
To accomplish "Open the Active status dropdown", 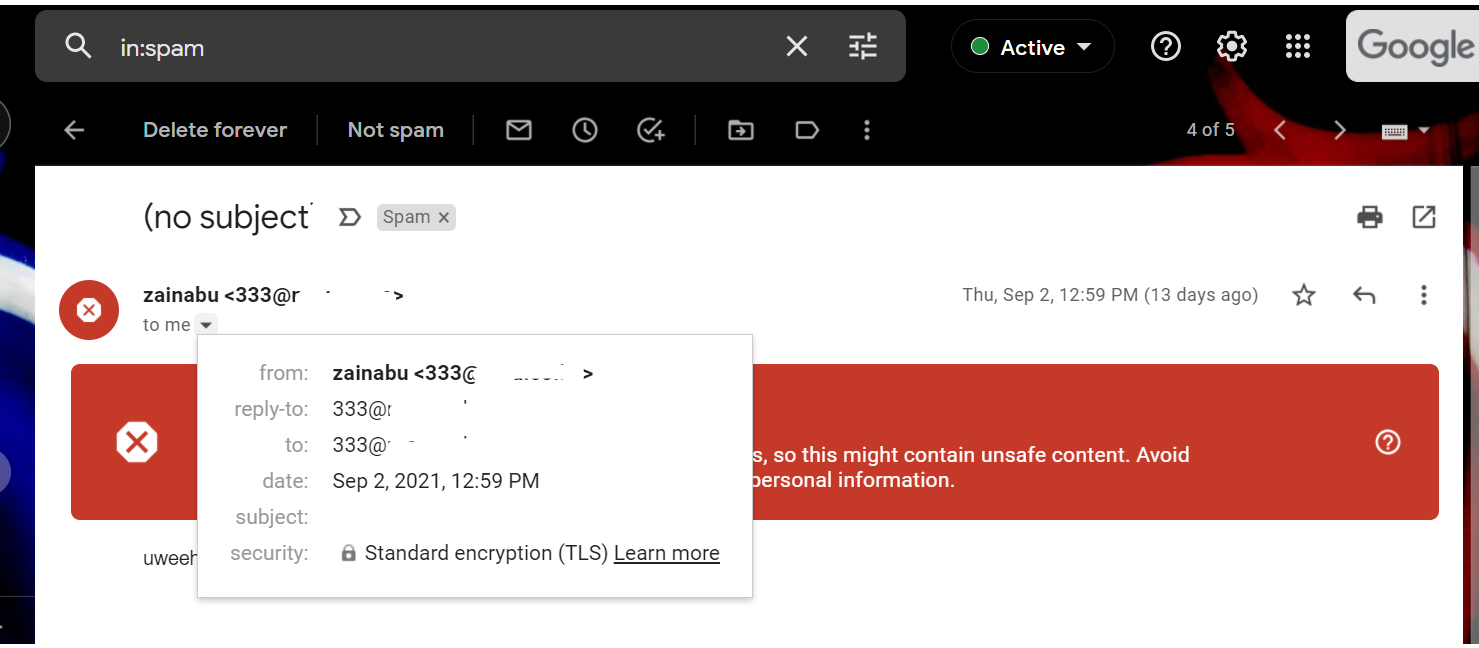I will (1032, 47).
